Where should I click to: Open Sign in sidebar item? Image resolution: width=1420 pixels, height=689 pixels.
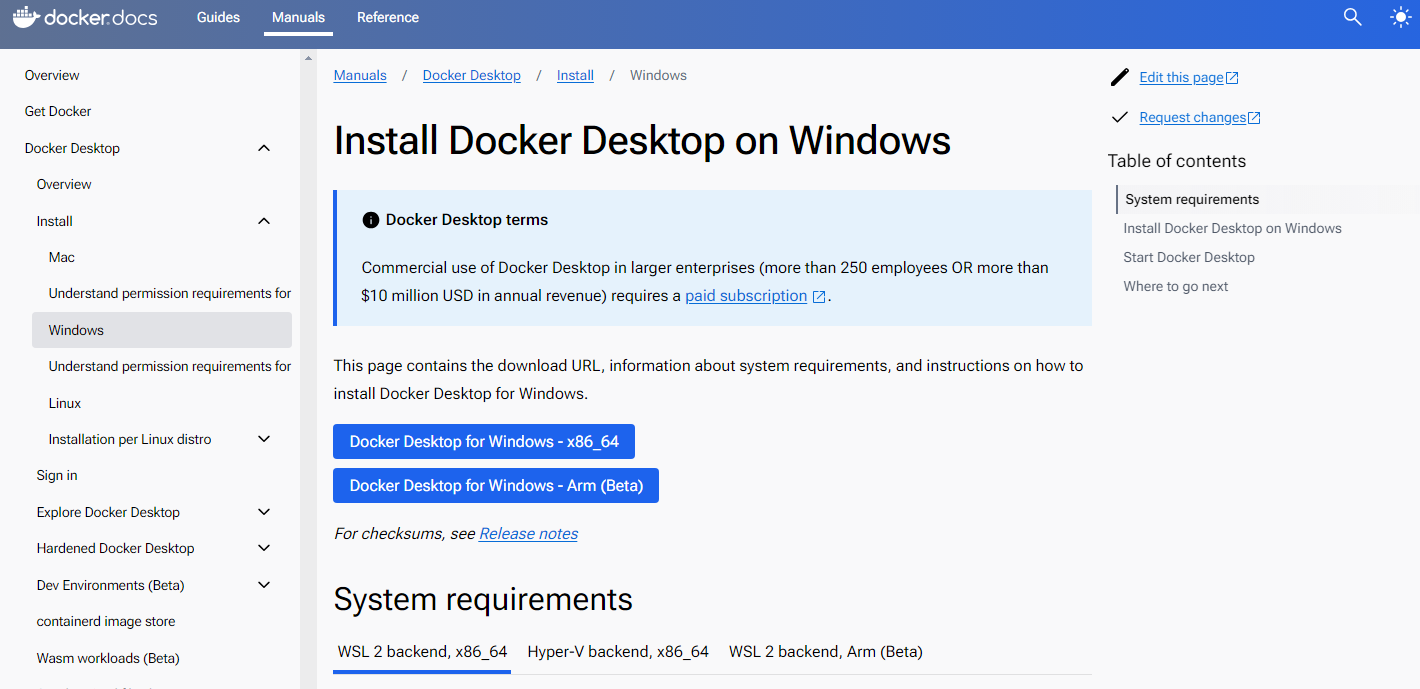pyautogui.click(x=57, y=475)
